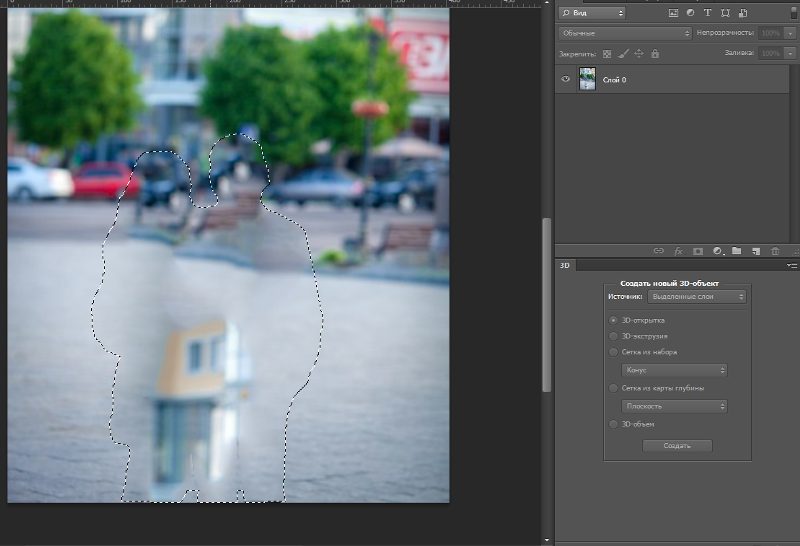800x546 pixels.
Task: Choose the 3D-объем radio option
Action: 613,424
